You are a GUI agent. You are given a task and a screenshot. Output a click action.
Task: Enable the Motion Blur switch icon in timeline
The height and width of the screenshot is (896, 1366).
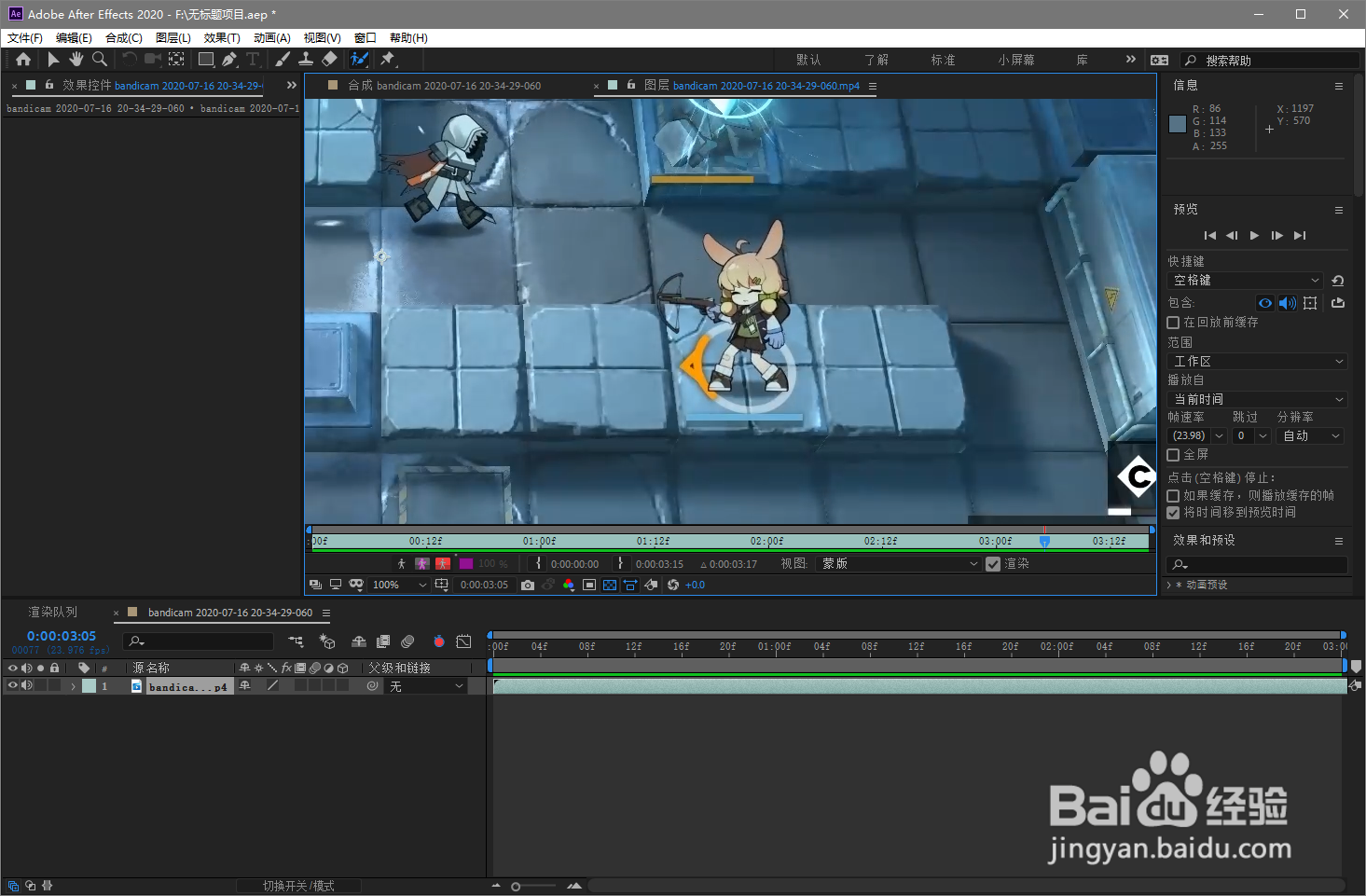click(407, 641)
